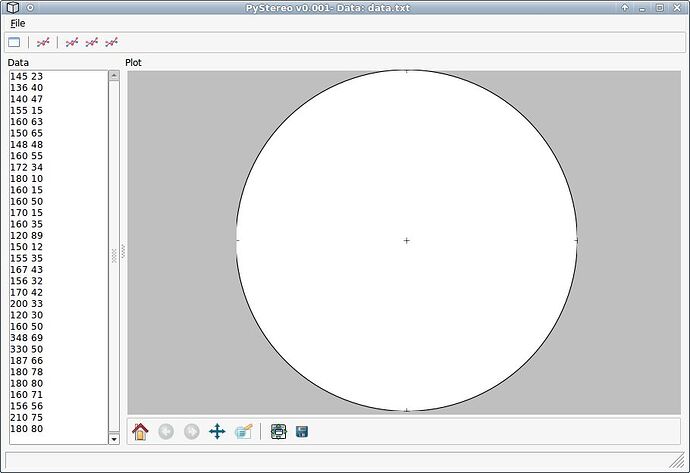
Task: Save the figure with the floppy disk icon
Action: point(302,432)
